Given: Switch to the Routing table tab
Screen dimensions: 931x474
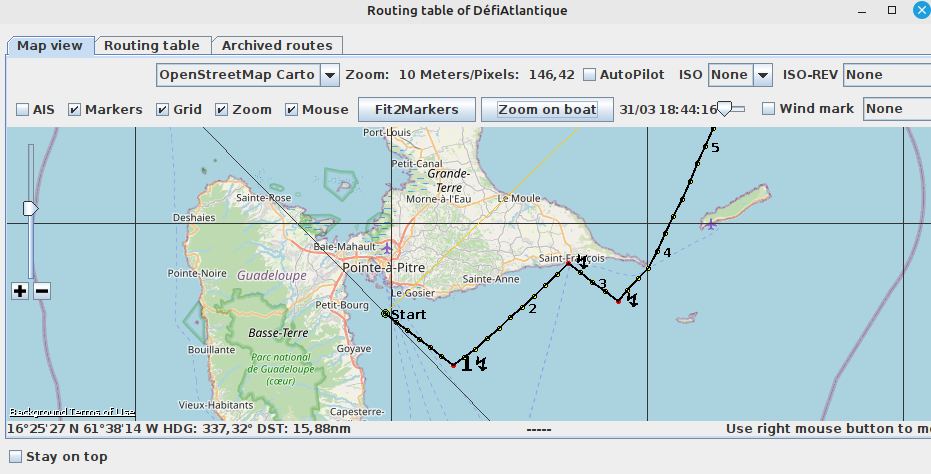Looking at the screenshot, I should click(152, 45).
